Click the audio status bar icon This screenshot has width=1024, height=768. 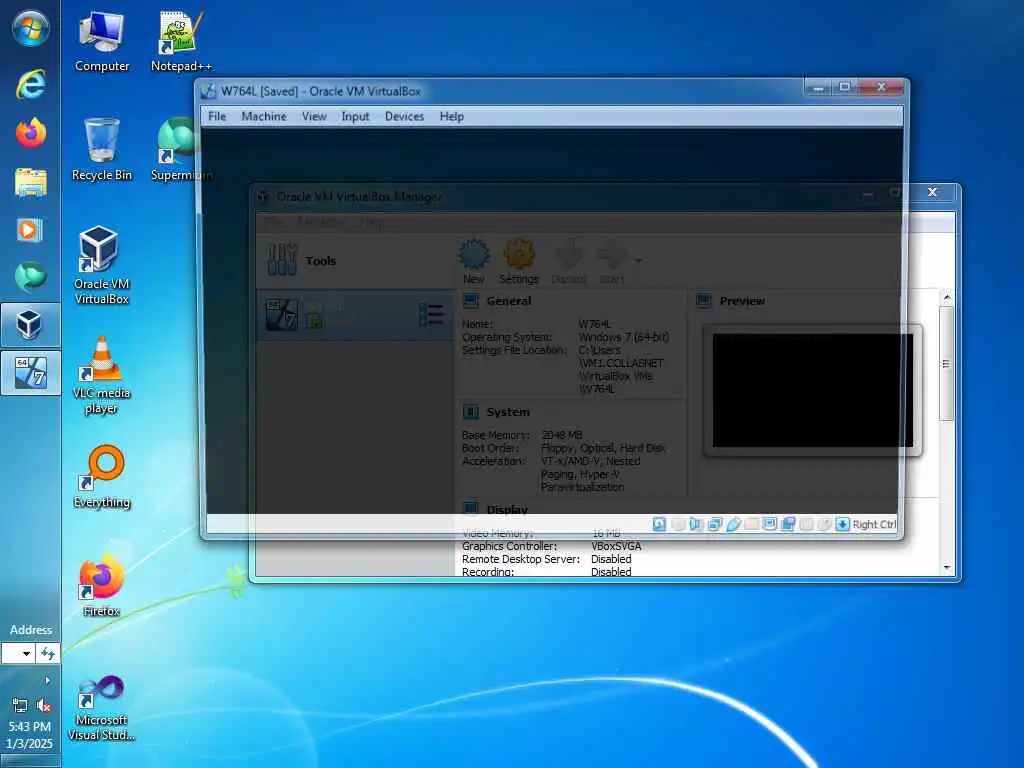696,524
